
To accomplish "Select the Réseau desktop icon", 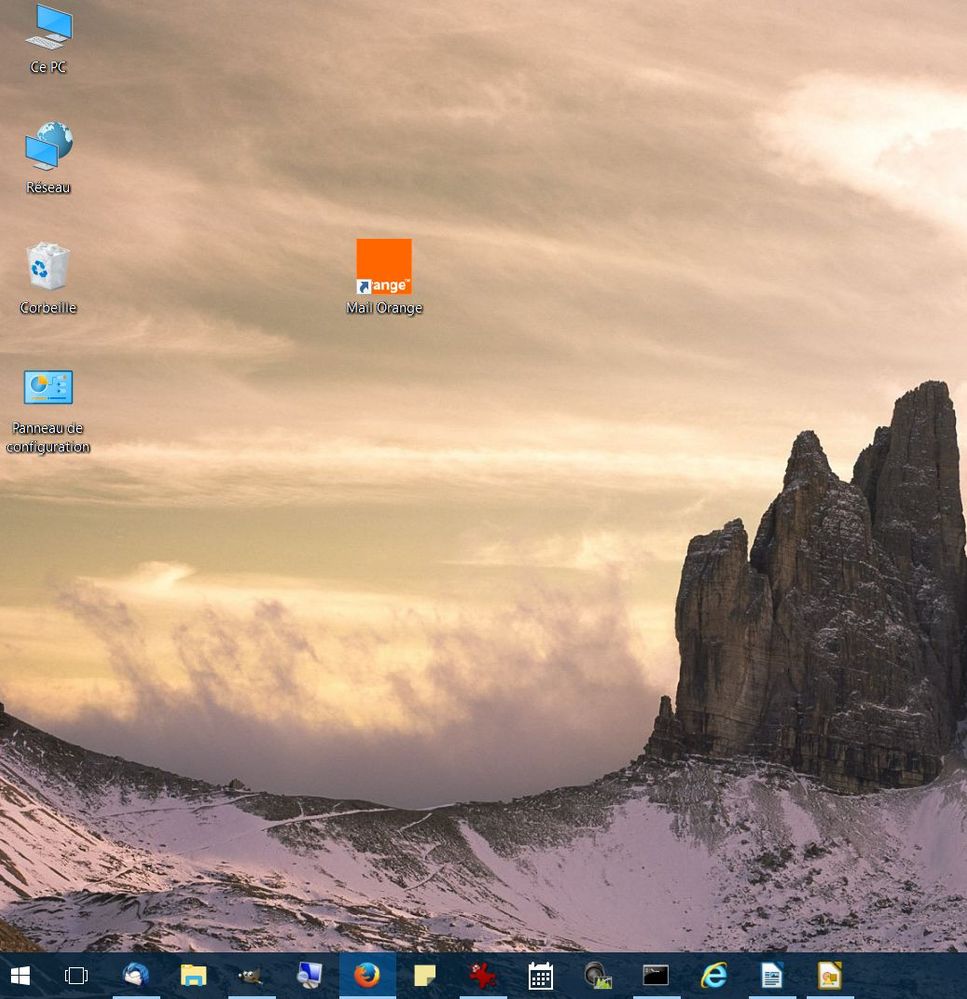I will click(48, 148).
